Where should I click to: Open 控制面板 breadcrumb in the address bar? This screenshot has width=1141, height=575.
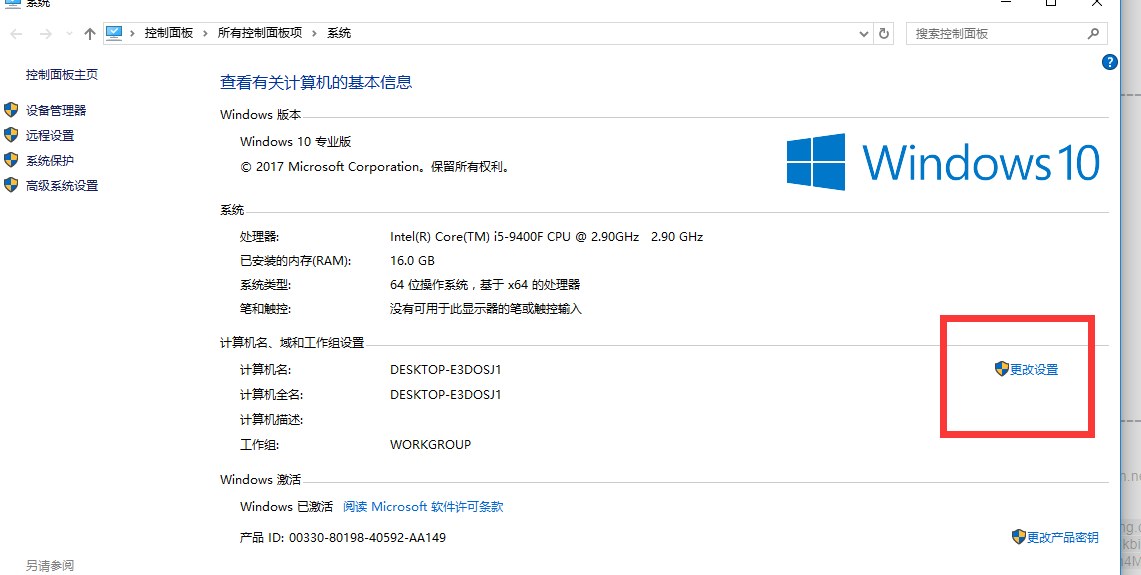(x=169, y=33)
